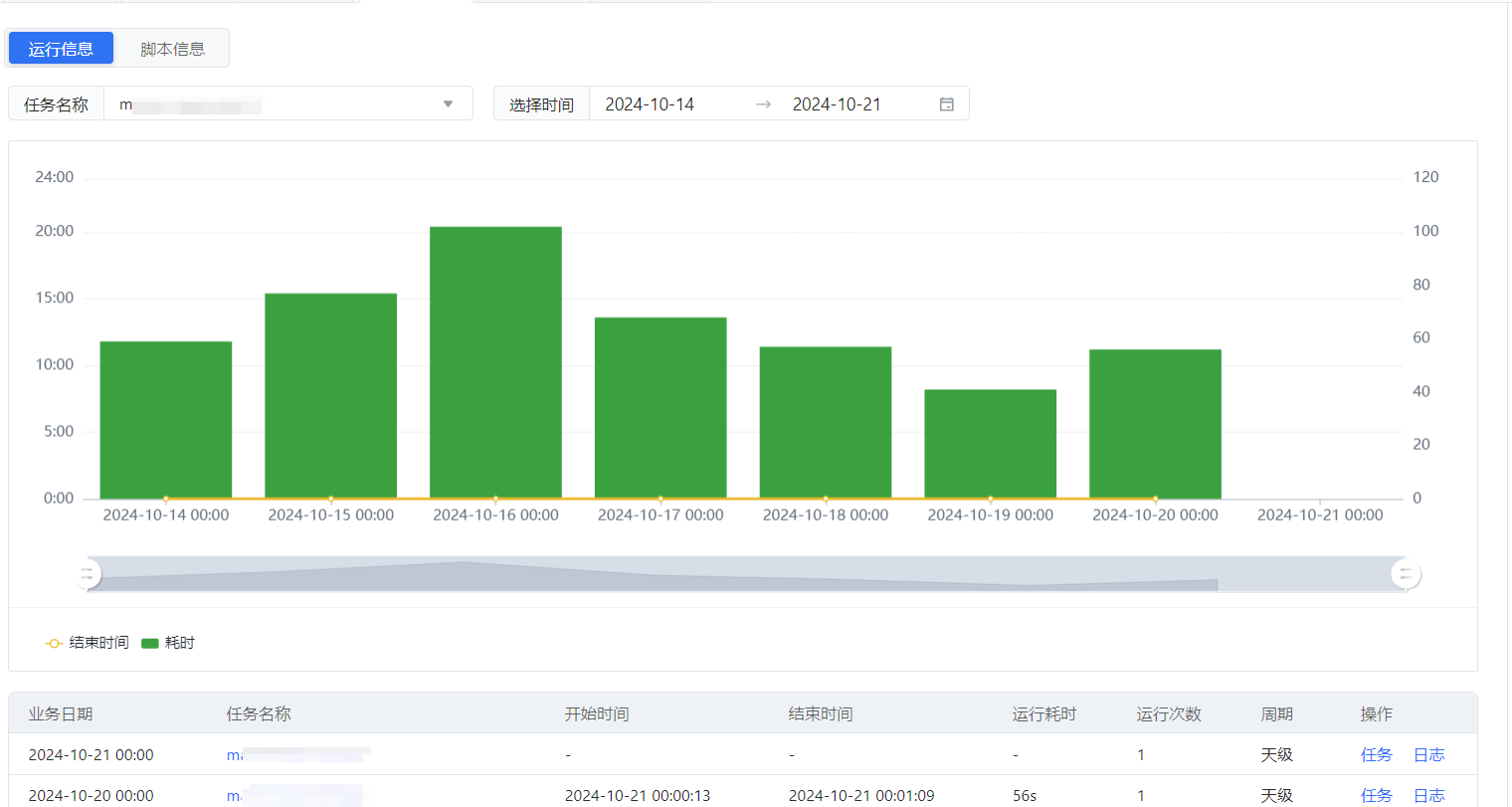Grab the right zoom slider handle
Viewport: 1512px width, 807px height.
(1405, 574)
